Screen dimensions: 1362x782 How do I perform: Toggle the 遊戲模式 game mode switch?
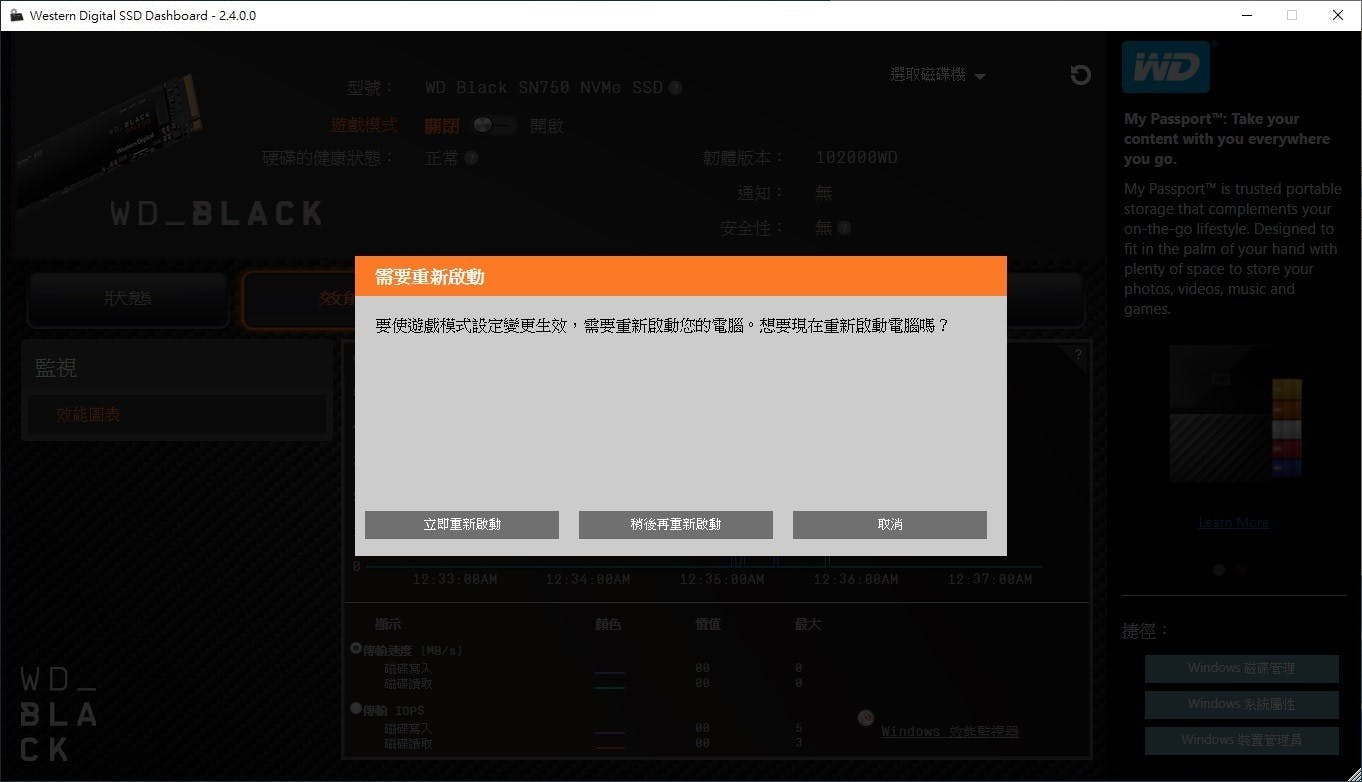494,126
